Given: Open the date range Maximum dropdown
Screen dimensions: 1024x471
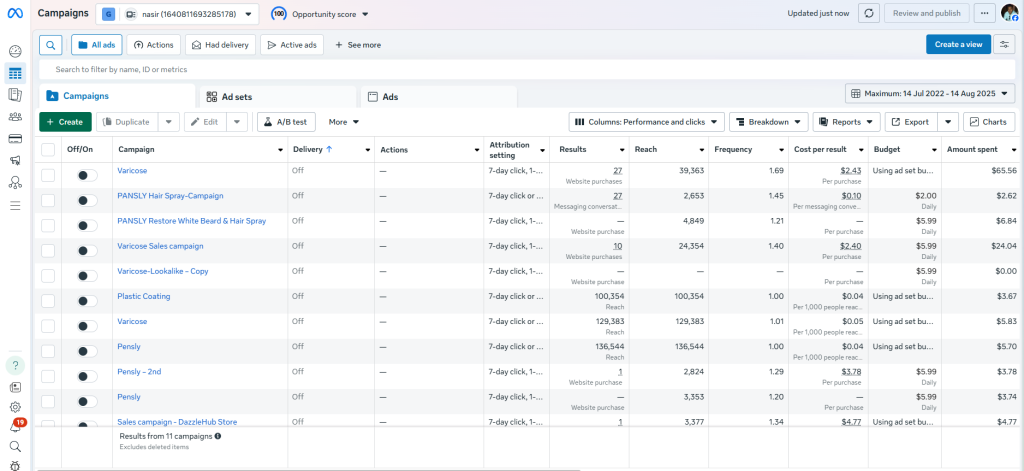Looking at the screenshot, I should tap(931, 93).
